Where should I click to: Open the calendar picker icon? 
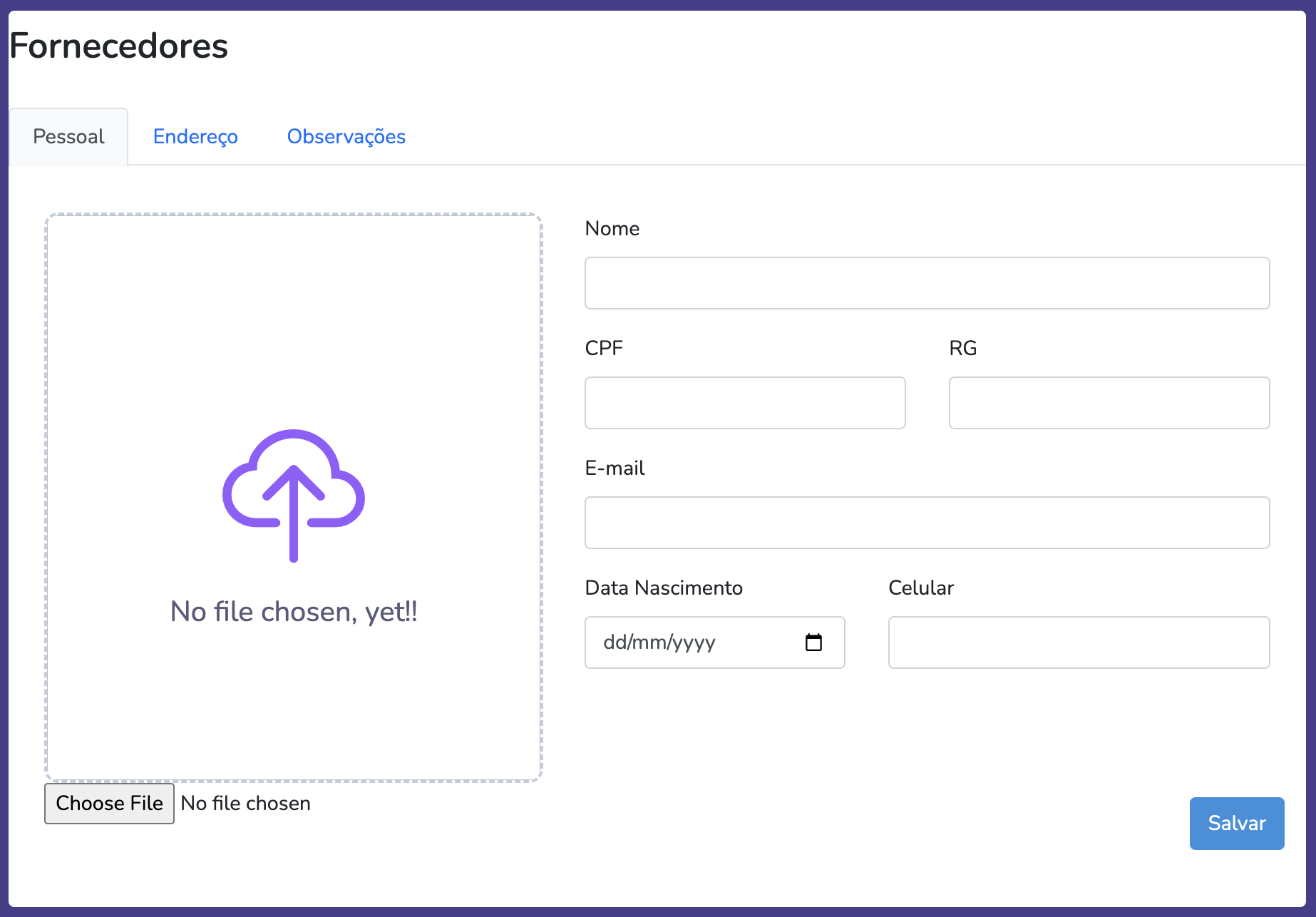click(813, 642)
